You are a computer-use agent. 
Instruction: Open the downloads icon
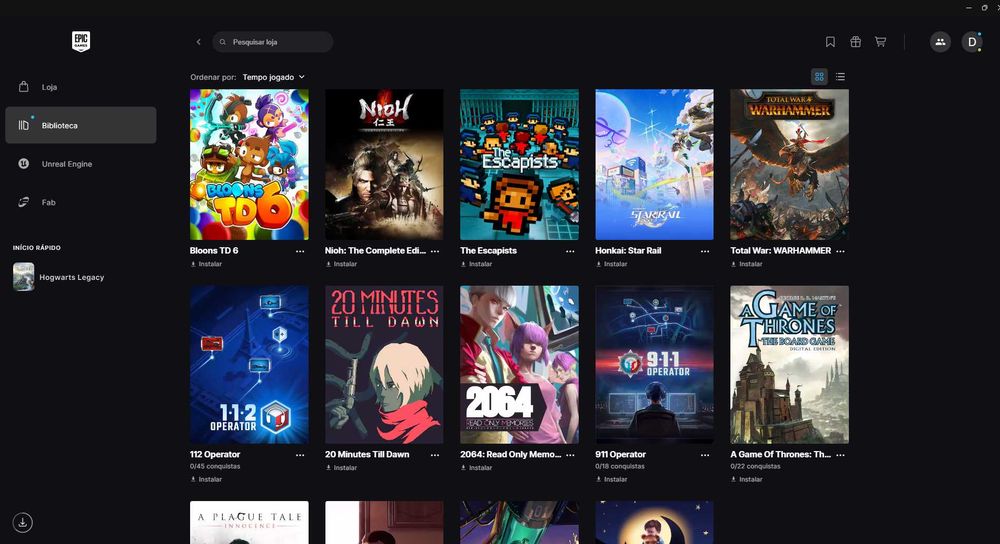pos(23,522)
